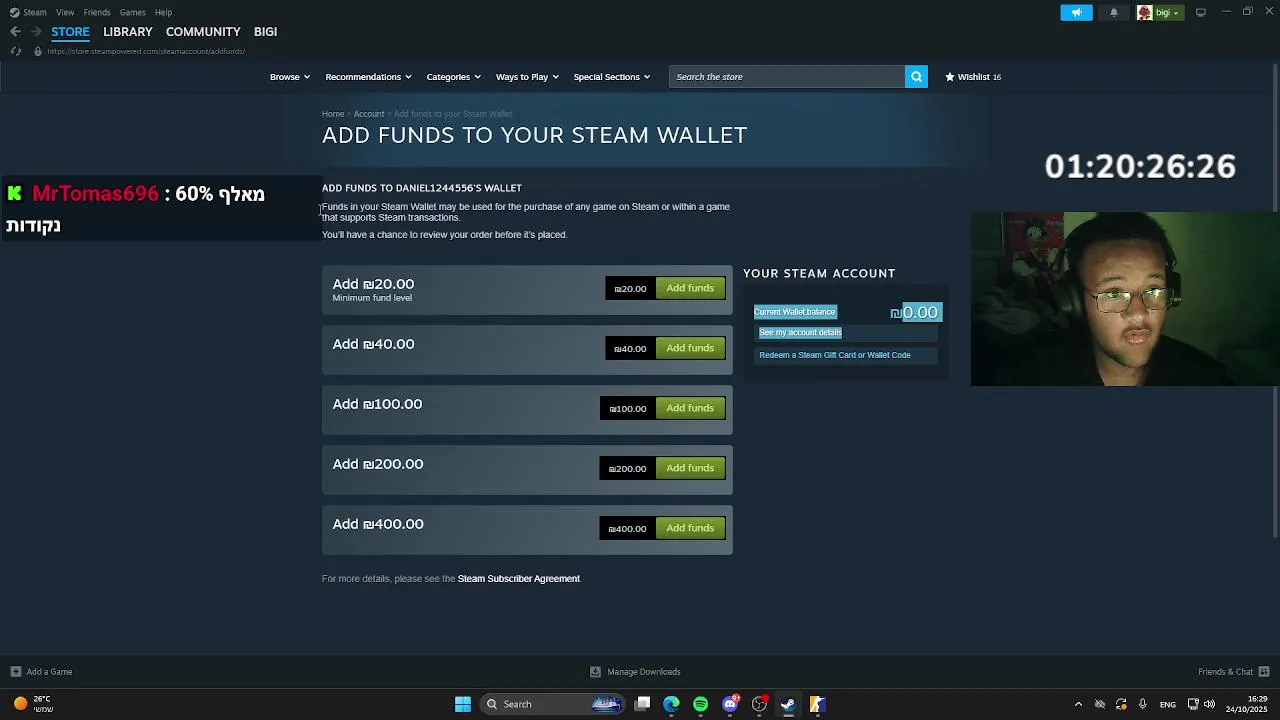
Task: Open the Counter-Strike taskbar icon
Action: 817,704
